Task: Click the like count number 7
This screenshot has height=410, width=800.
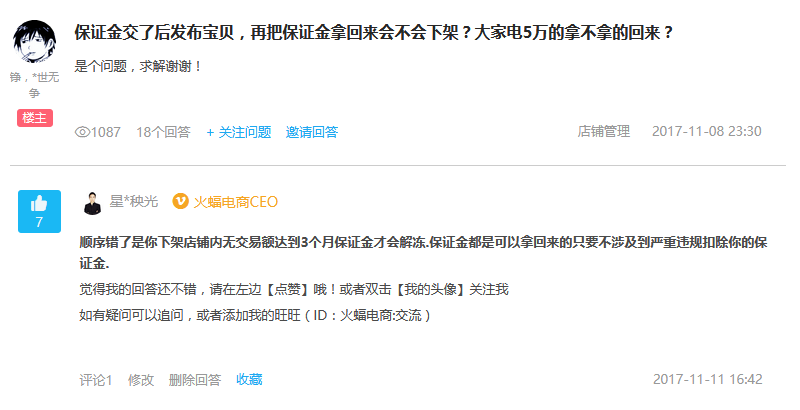Action: [39, 222]
